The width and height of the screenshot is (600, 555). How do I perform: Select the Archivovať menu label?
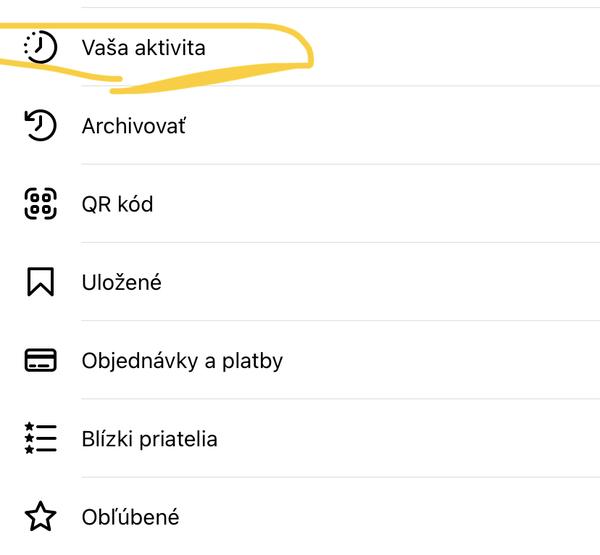tap(134, 126)
